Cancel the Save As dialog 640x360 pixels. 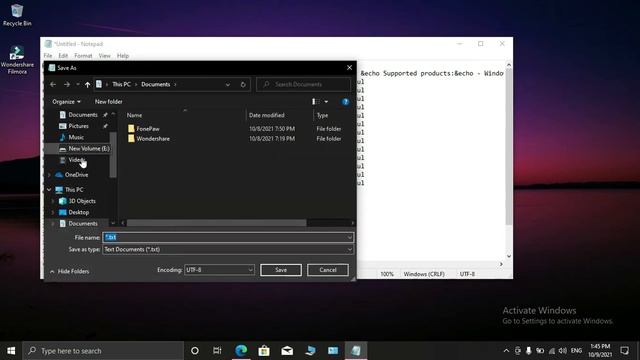[x=328, y=270]
